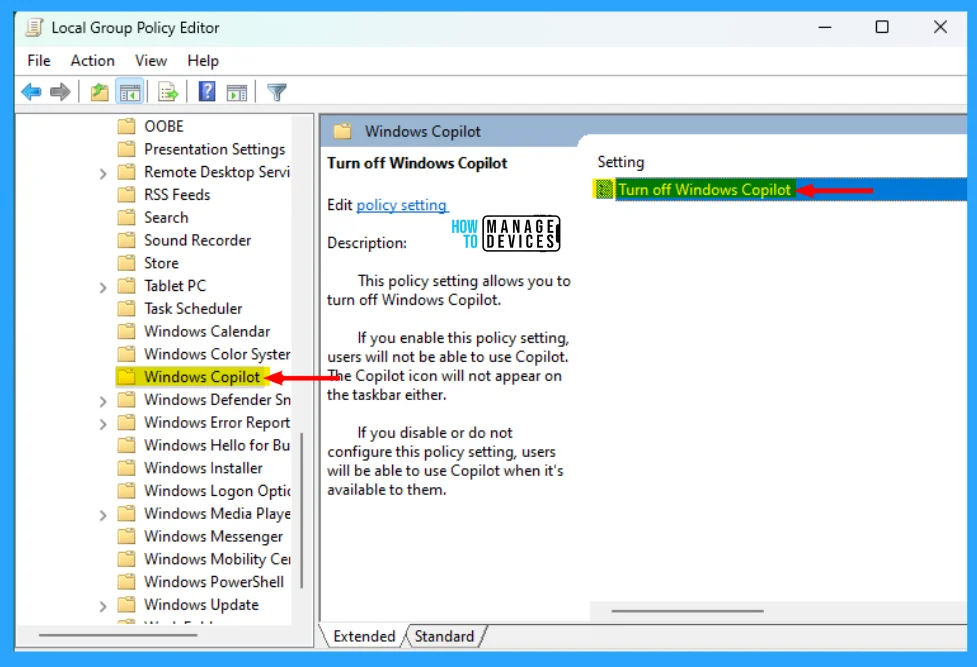
Task: Expand the Windows Update node
Action: pyautogui.click(x=103, y=606)
